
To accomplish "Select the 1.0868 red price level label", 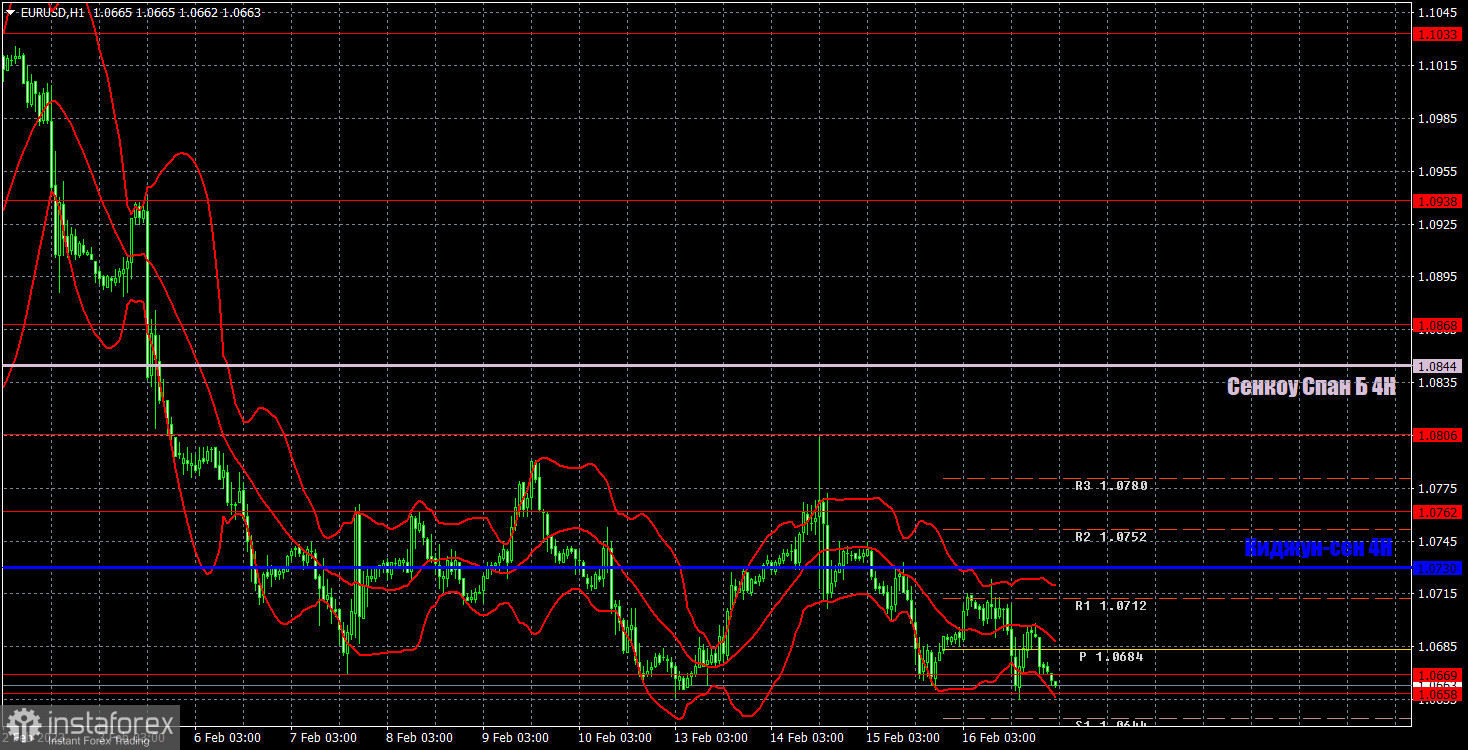I will [x=1438, y=325].
